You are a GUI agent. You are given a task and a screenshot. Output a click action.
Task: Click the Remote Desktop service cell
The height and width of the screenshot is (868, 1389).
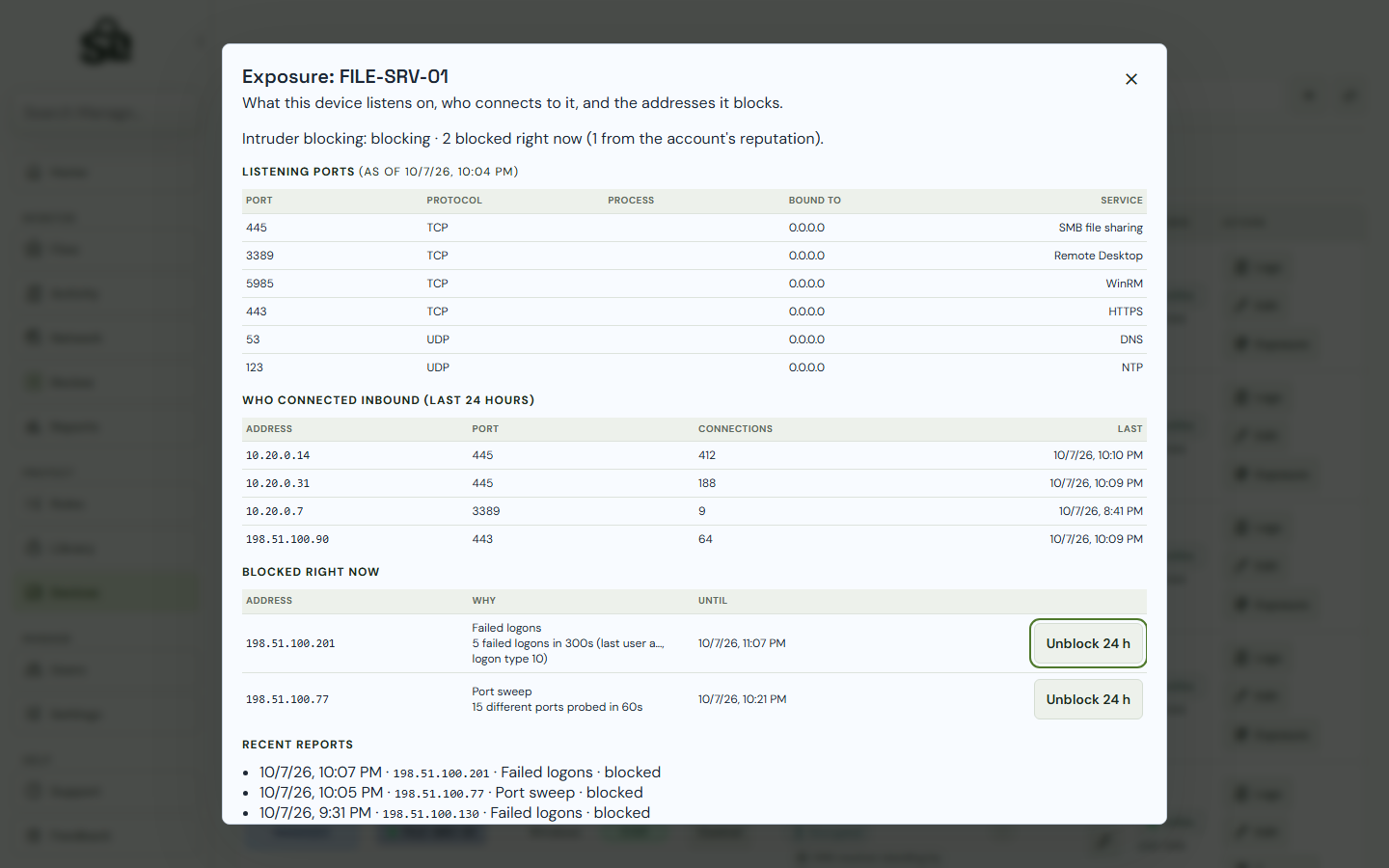point(1098,256)
